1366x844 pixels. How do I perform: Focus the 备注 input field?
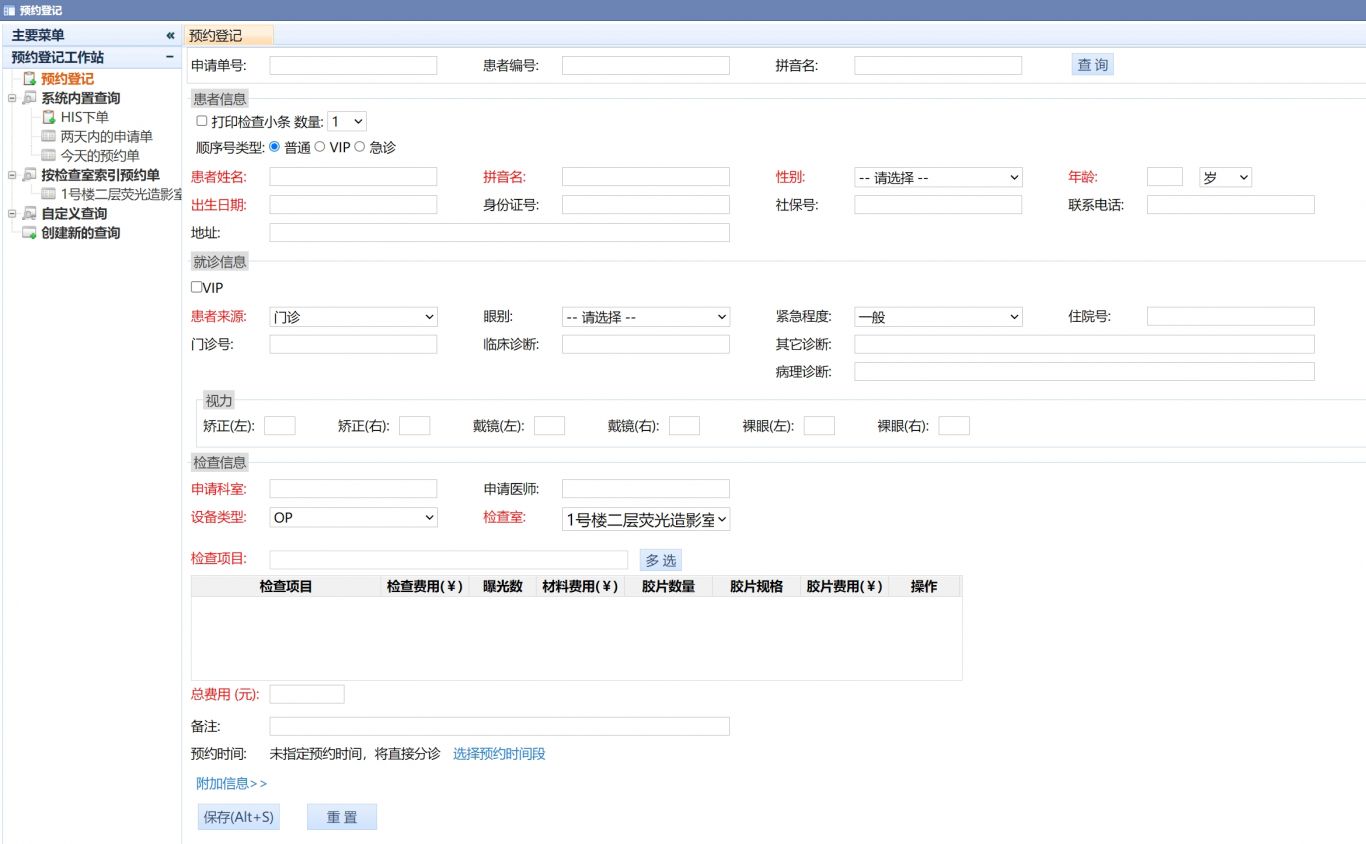point(499,726)
